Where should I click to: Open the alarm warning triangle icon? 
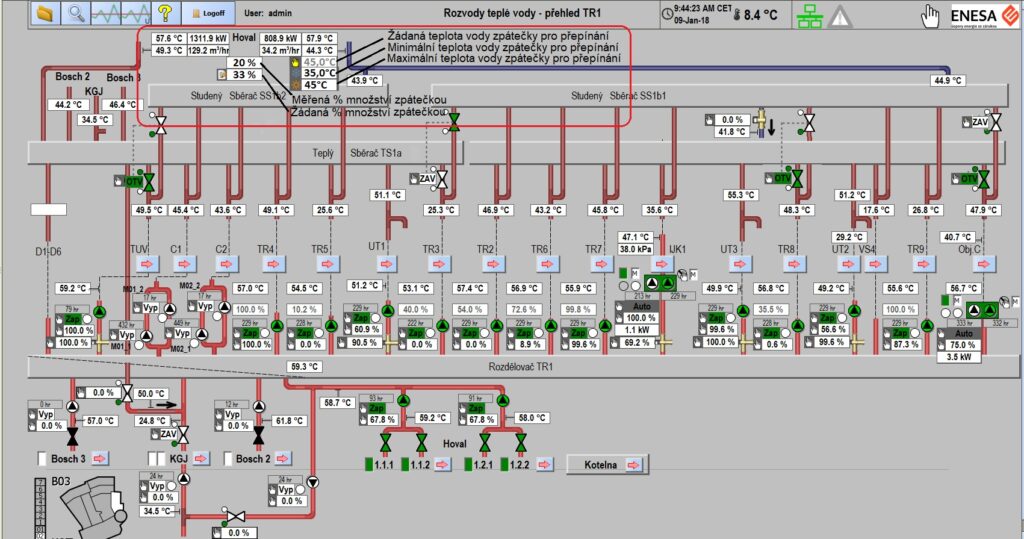[x=840, y=16]
